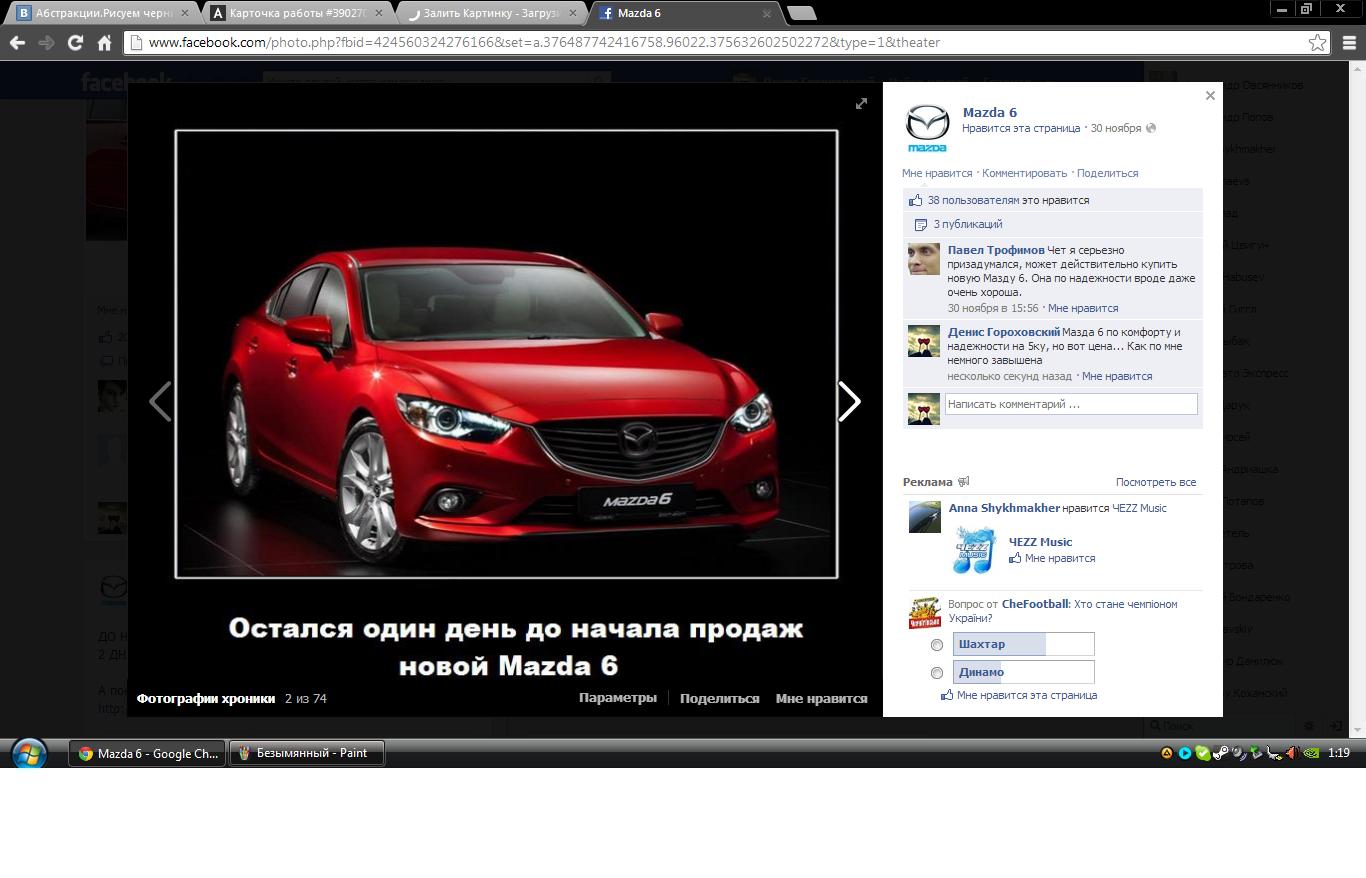Click Mazda page logo avatar
1366x878 pixels.
[x=927, y=127]
